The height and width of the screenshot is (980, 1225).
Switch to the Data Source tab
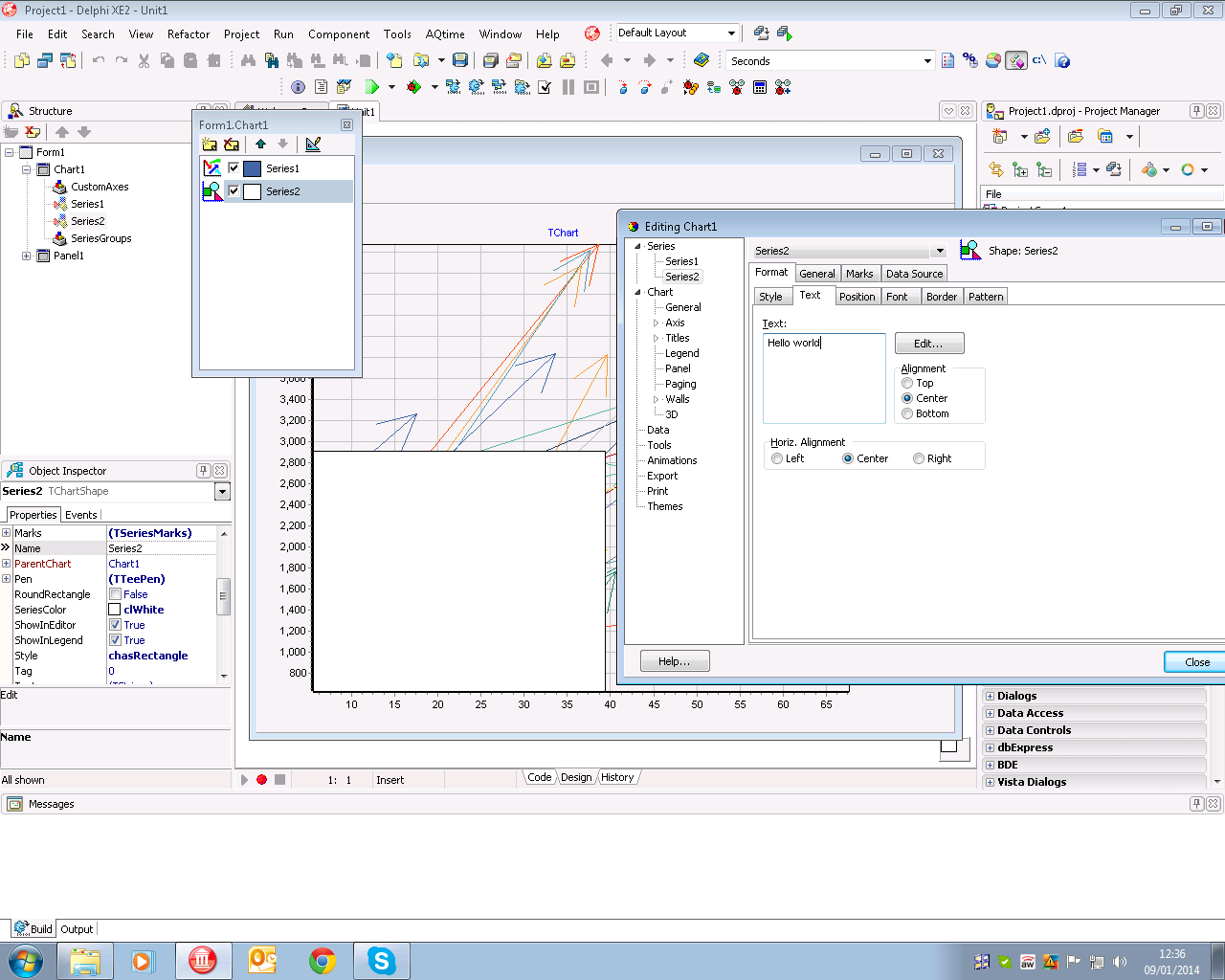pos(914,274)
